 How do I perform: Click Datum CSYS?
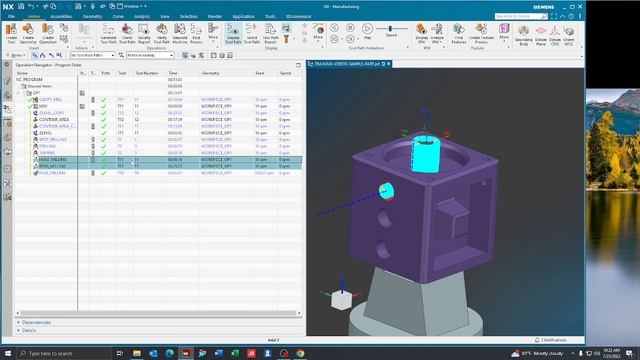tap(555, 35)
